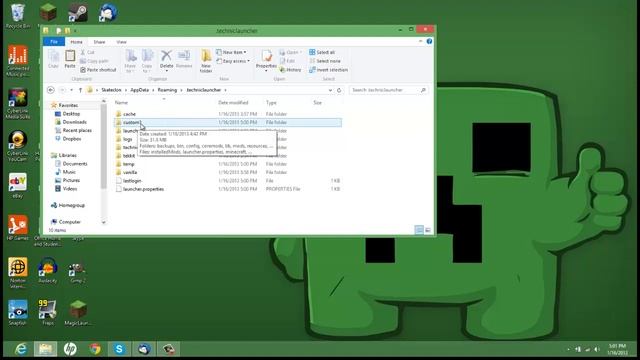Screen dimensions: 640x360
Task: Switch to large icons view
Action: [x=428, y=230]
